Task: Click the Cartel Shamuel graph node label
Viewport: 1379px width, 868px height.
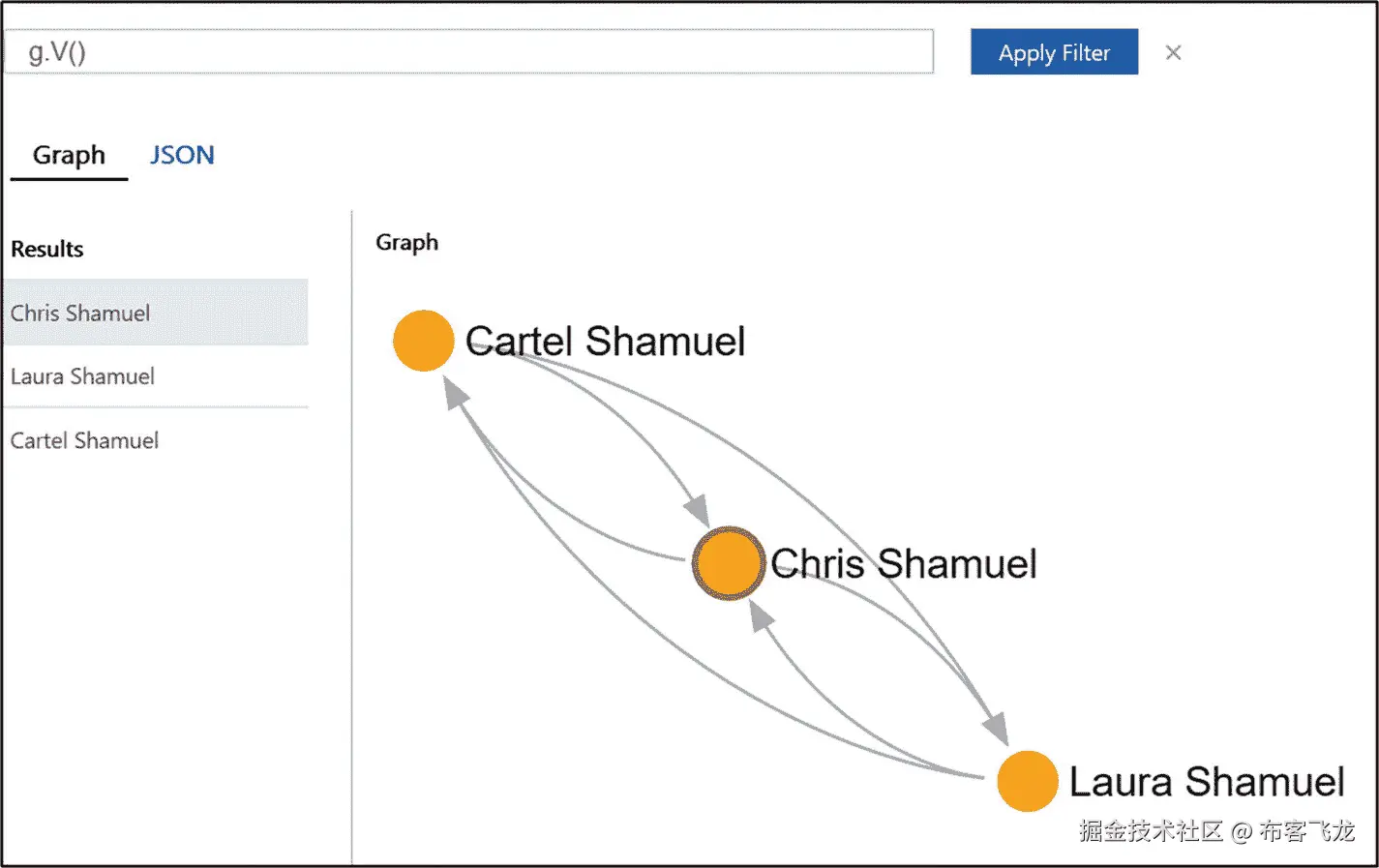Action: (605, 342)
